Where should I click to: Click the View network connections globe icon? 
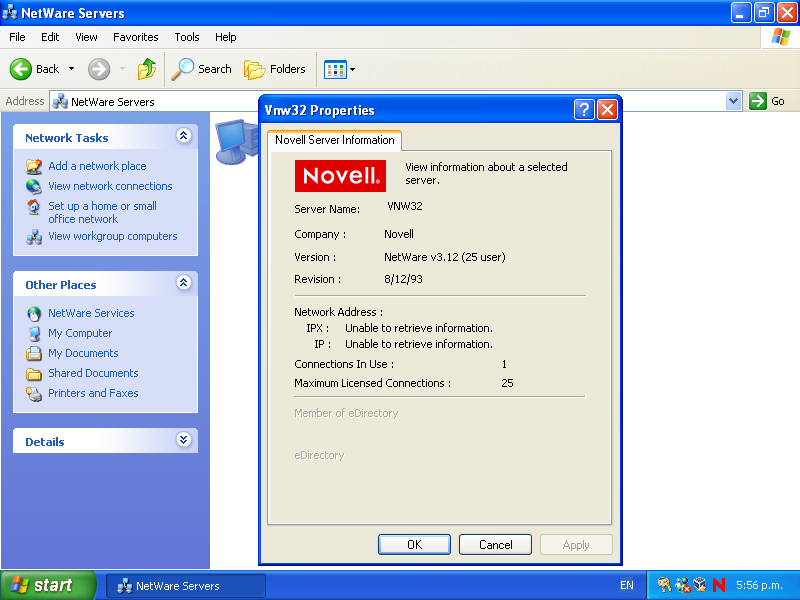(x=34, y=186)
